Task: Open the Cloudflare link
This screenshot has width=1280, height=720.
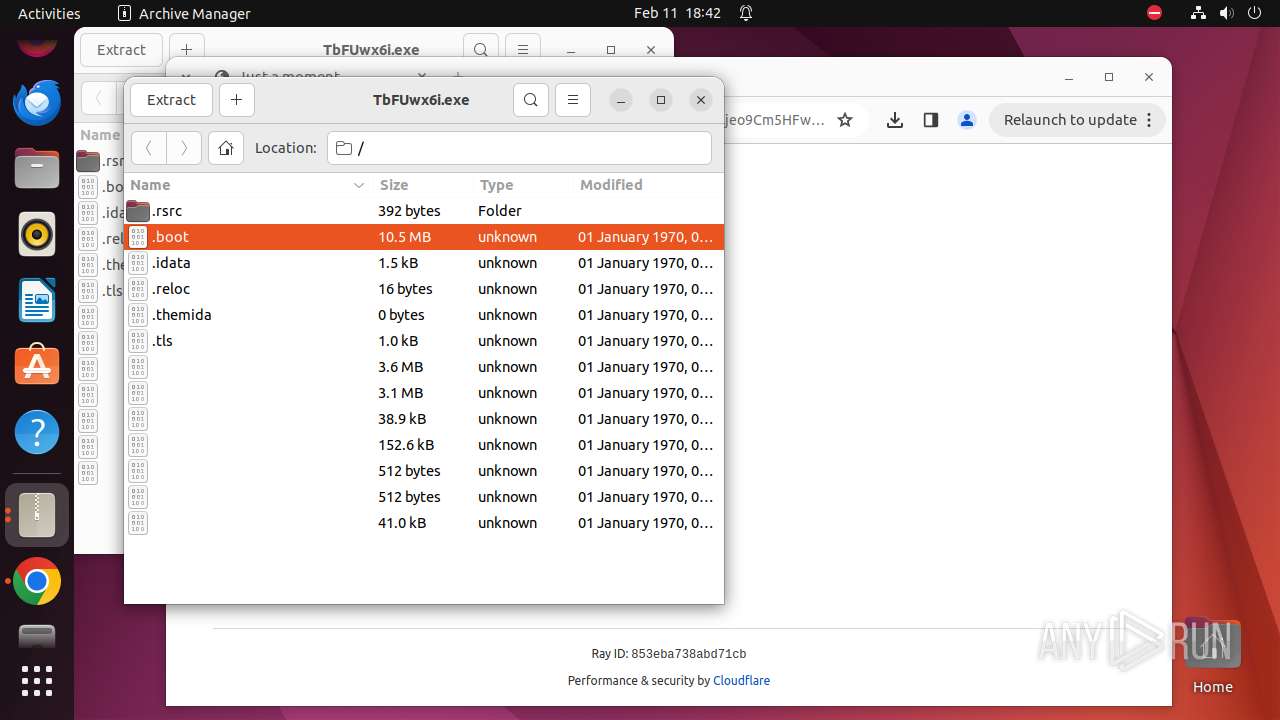Action: click(x=741, y=681)
